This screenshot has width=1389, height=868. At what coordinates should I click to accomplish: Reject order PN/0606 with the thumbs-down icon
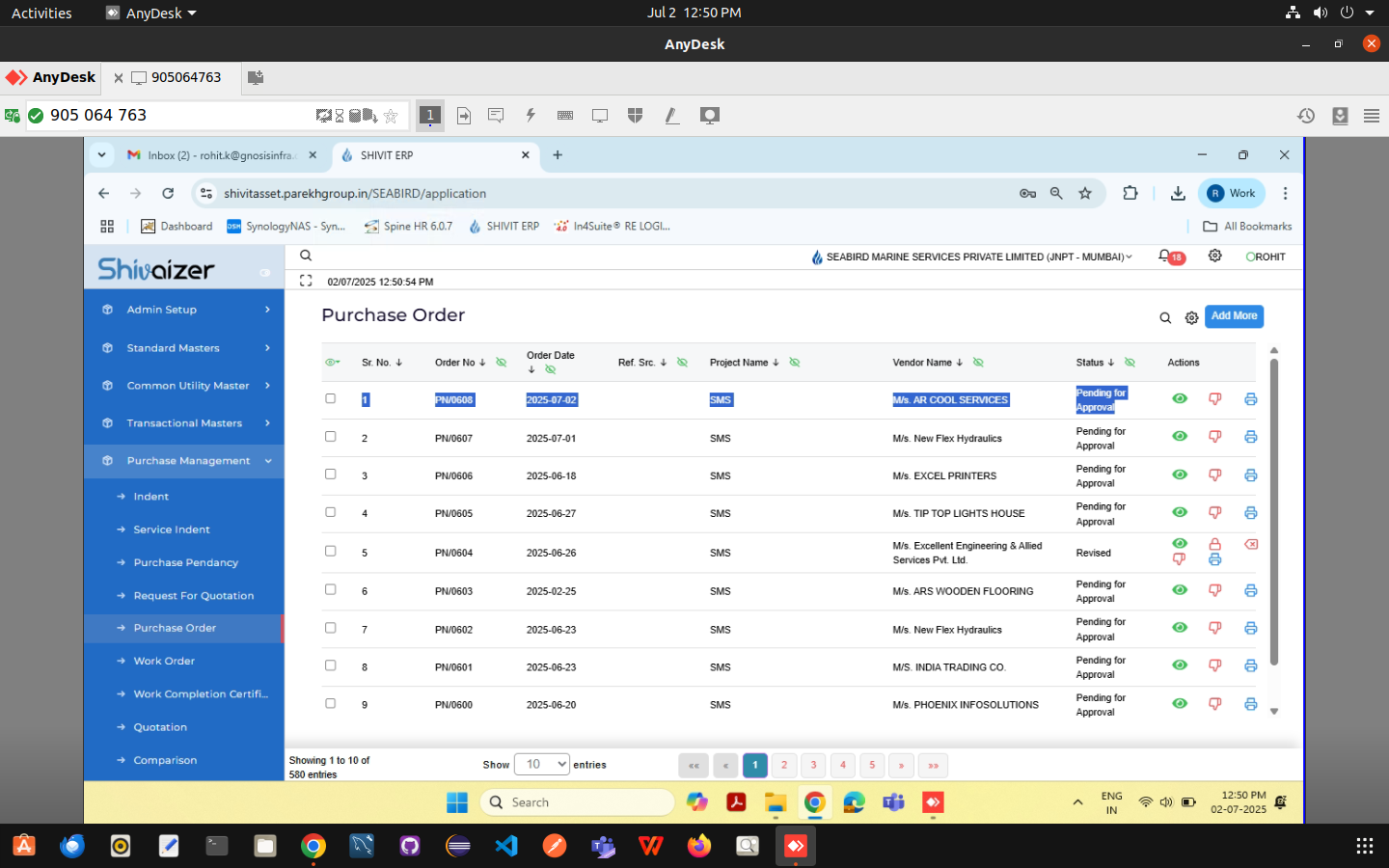click(1214, 475)
